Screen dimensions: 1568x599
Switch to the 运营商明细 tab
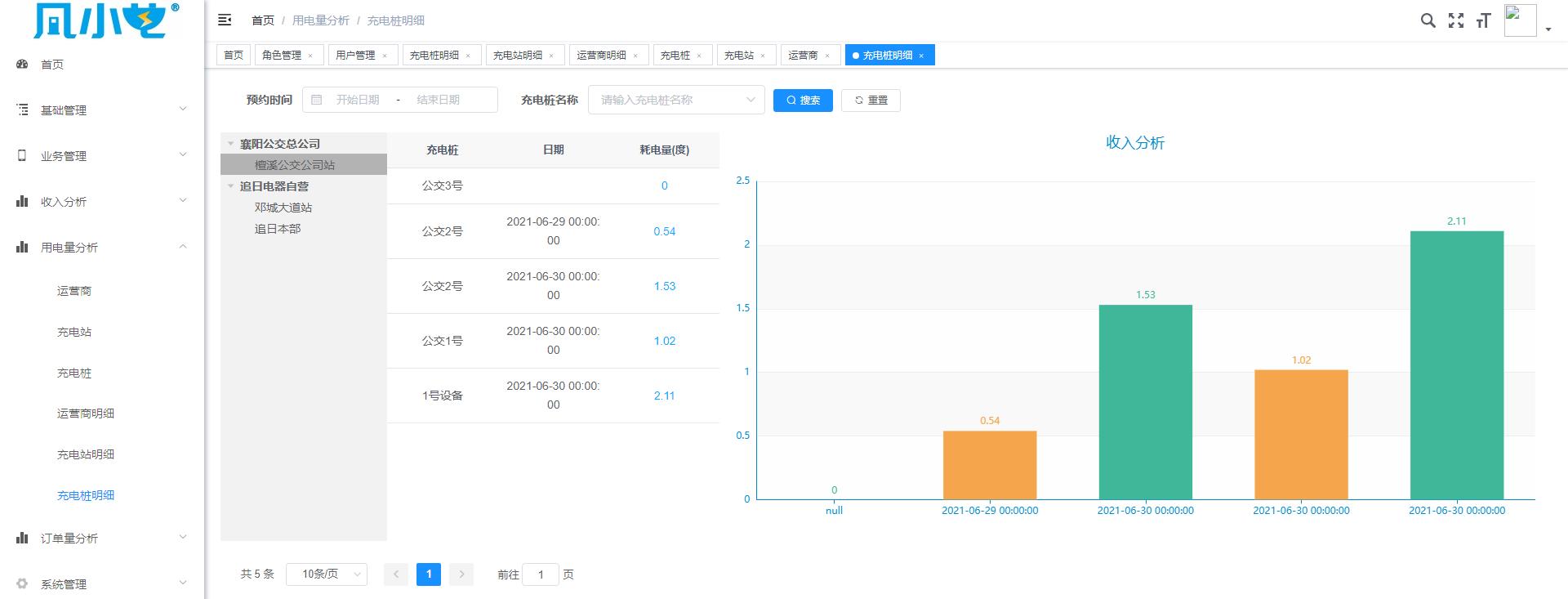602,56
